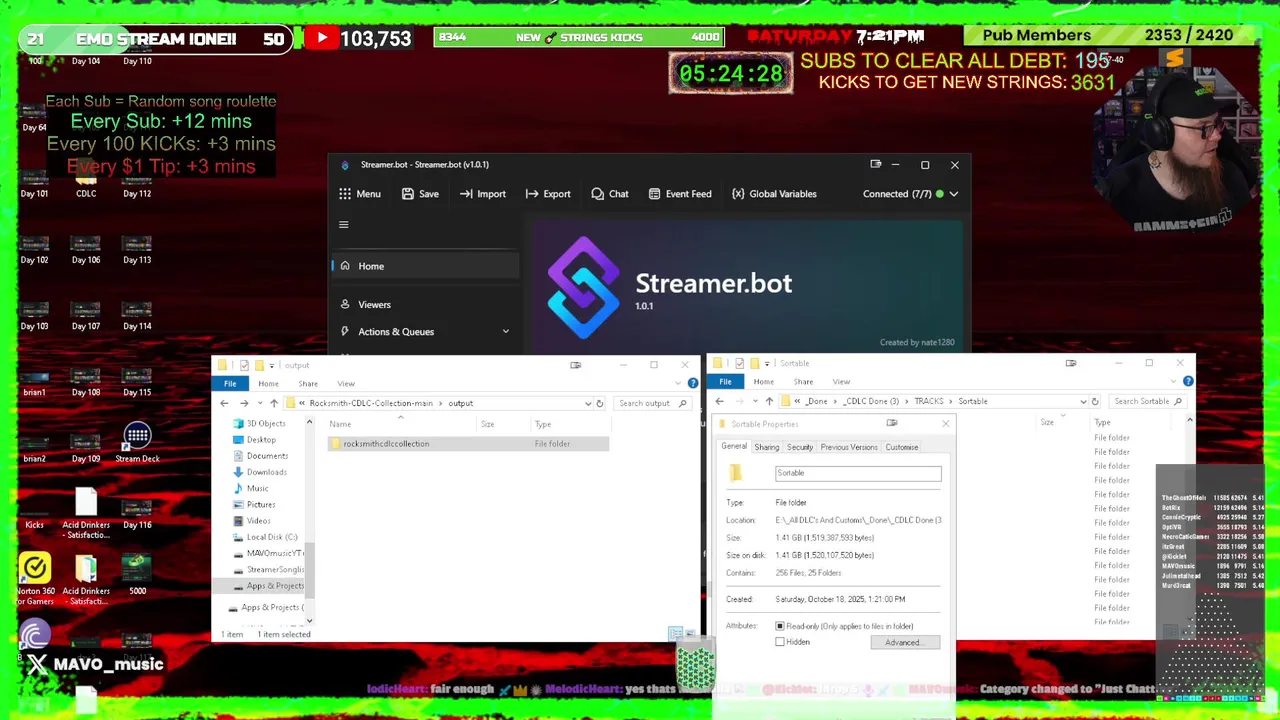Screen dimensions: 1280x720
Task: Select Home in Streamer.bot sidebar
Action: 425,266
